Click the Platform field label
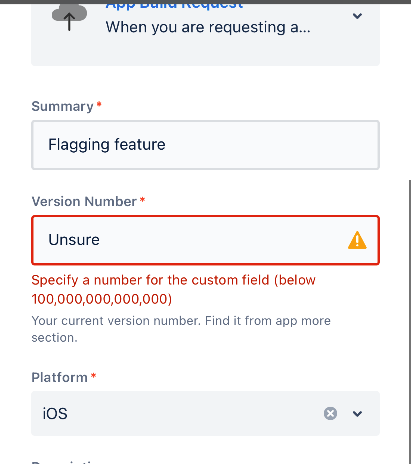Viewport: 411px width, 464px height. (x=59, y=377)
